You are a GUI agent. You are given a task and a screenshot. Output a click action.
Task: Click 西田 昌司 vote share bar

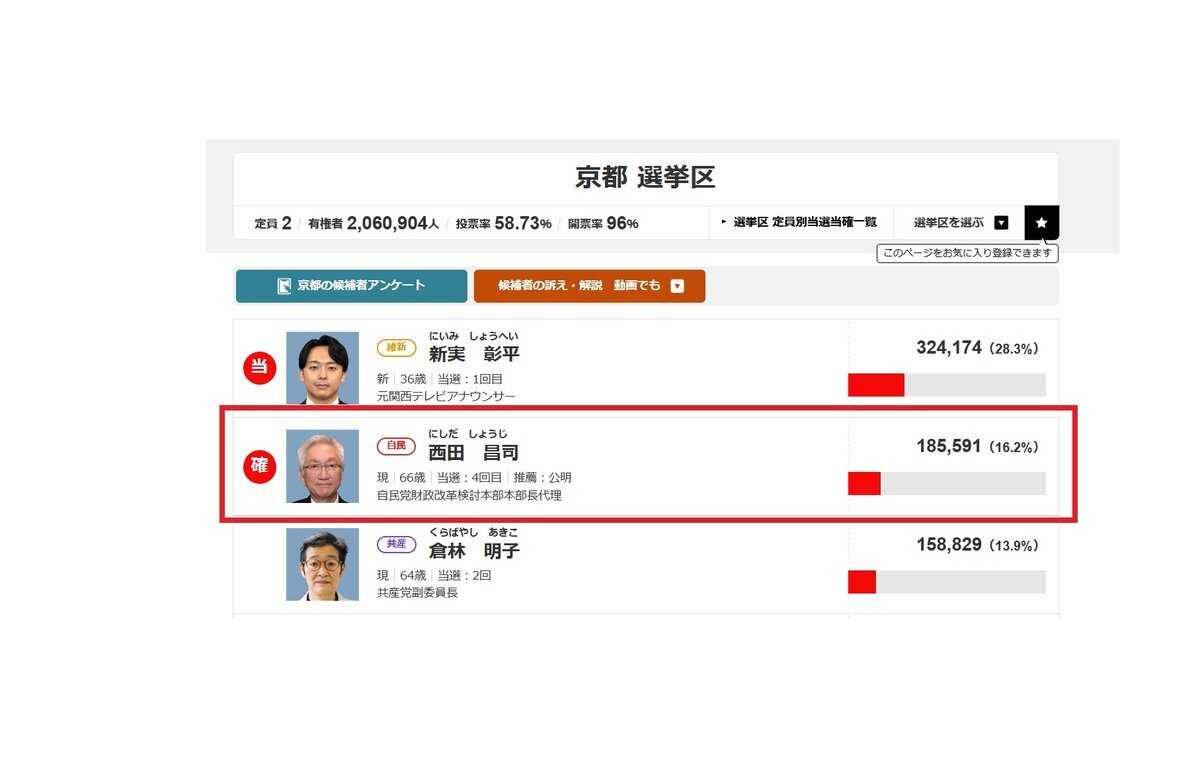(947, 483)
